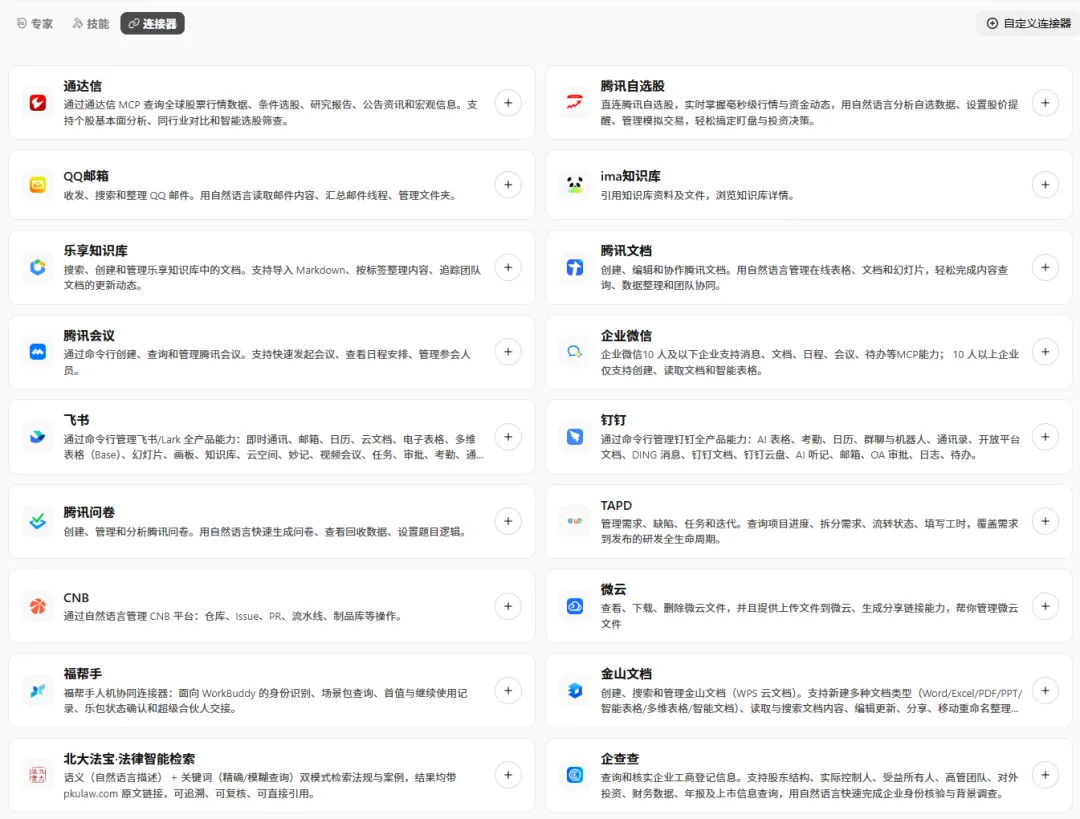Click the 金山文档 logo icon
Viewport: 1080px width, 819px height.
pyautogui.click(x=574, y=690)
